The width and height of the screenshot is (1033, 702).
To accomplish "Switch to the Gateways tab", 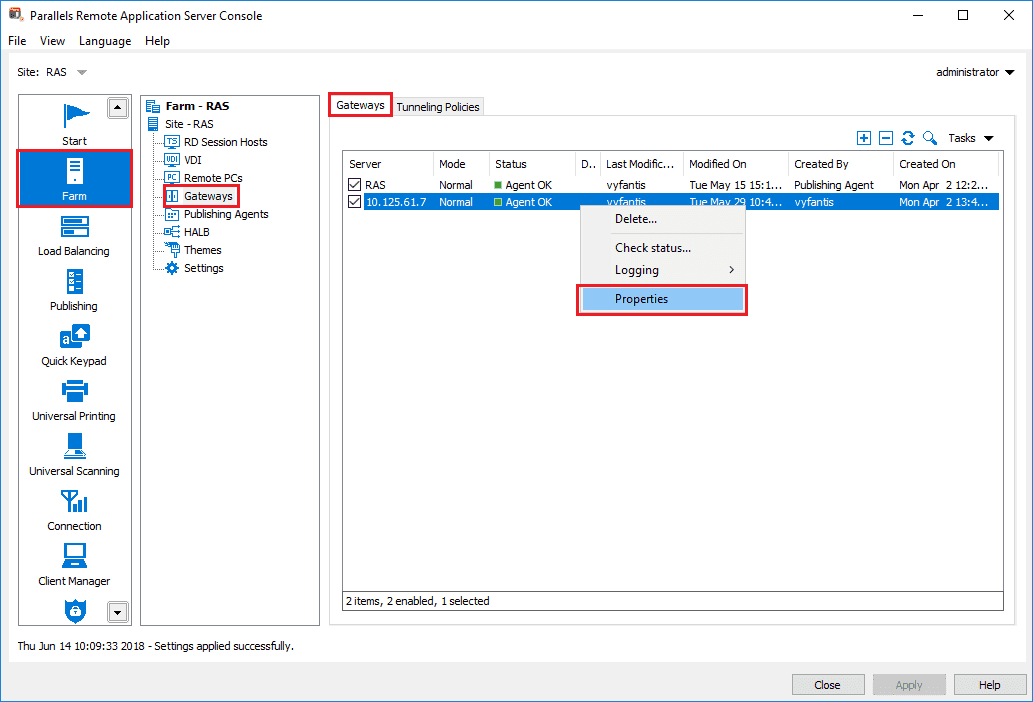I will coord(360,105).
